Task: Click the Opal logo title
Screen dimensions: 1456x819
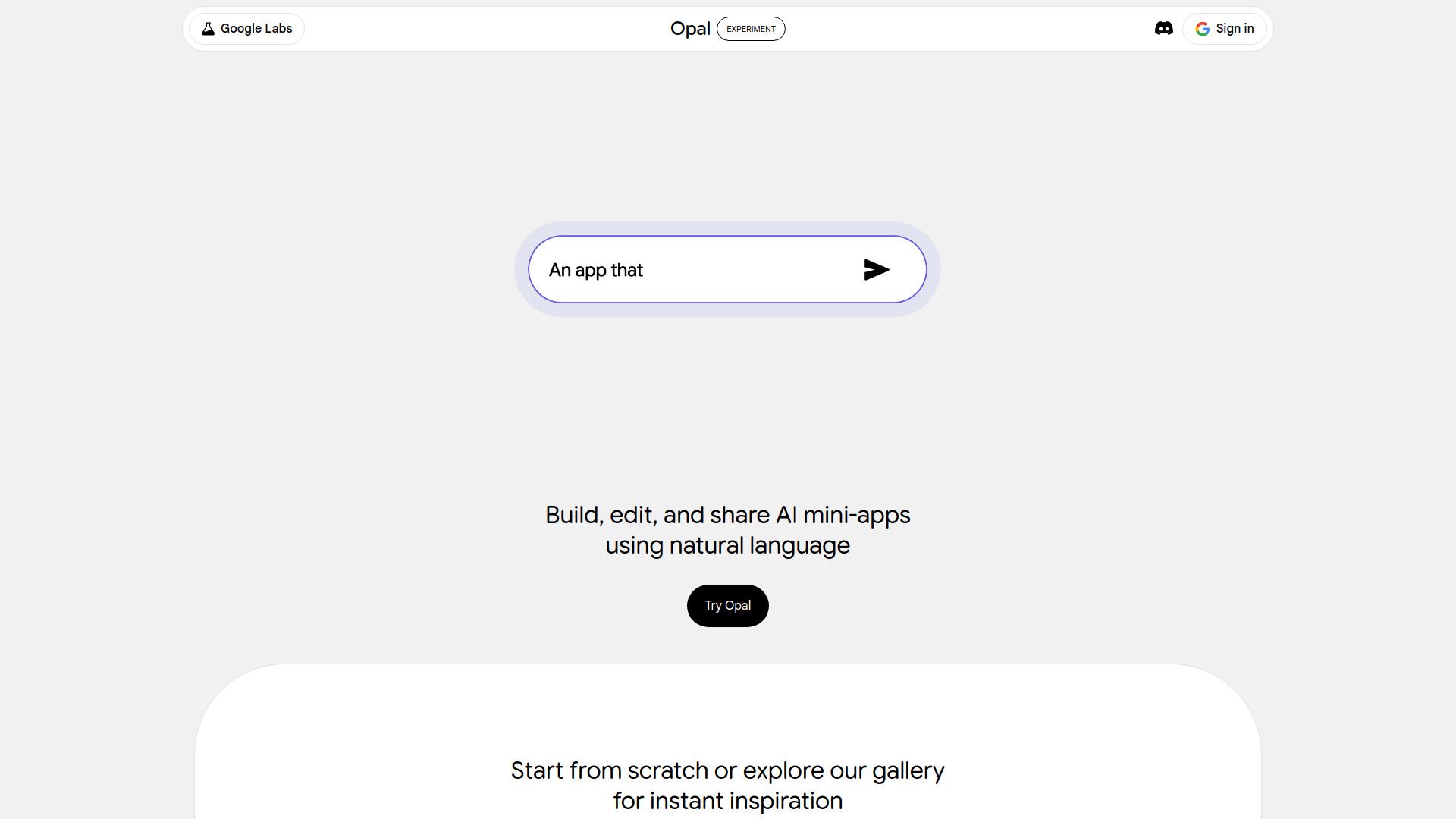Action: click(690, 29)
